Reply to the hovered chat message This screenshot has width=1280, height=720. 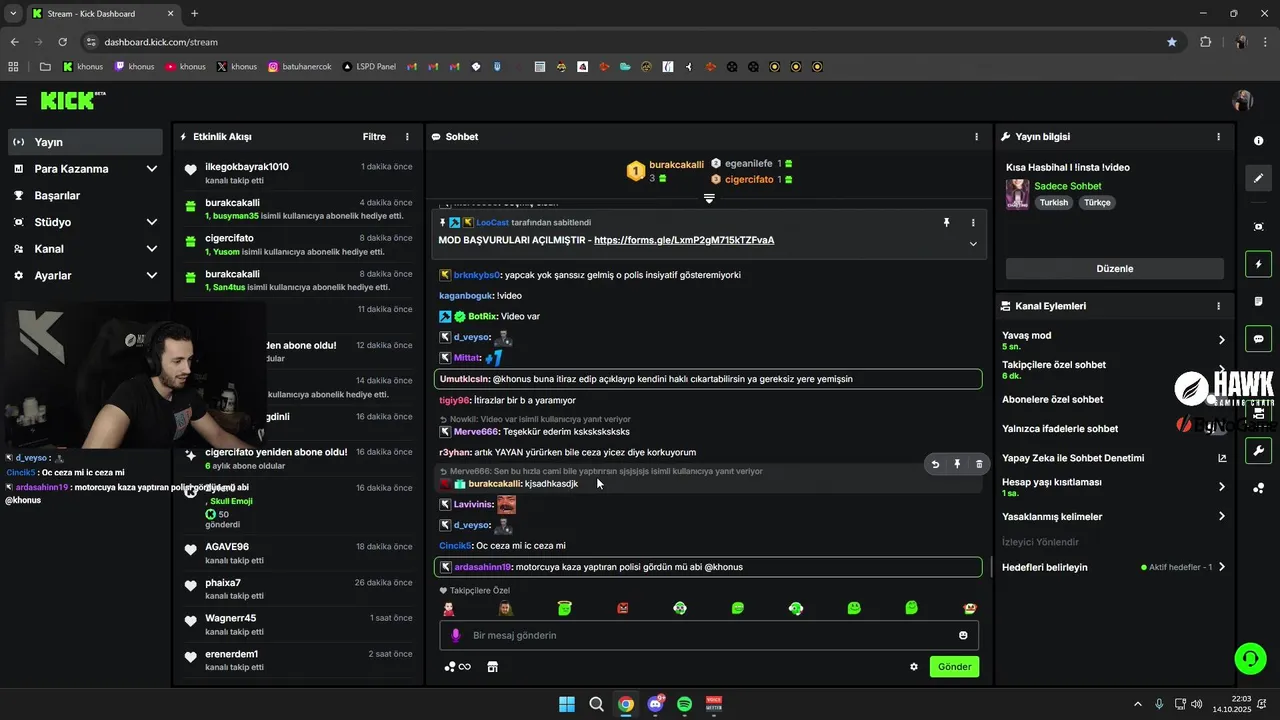click(935, 464)
